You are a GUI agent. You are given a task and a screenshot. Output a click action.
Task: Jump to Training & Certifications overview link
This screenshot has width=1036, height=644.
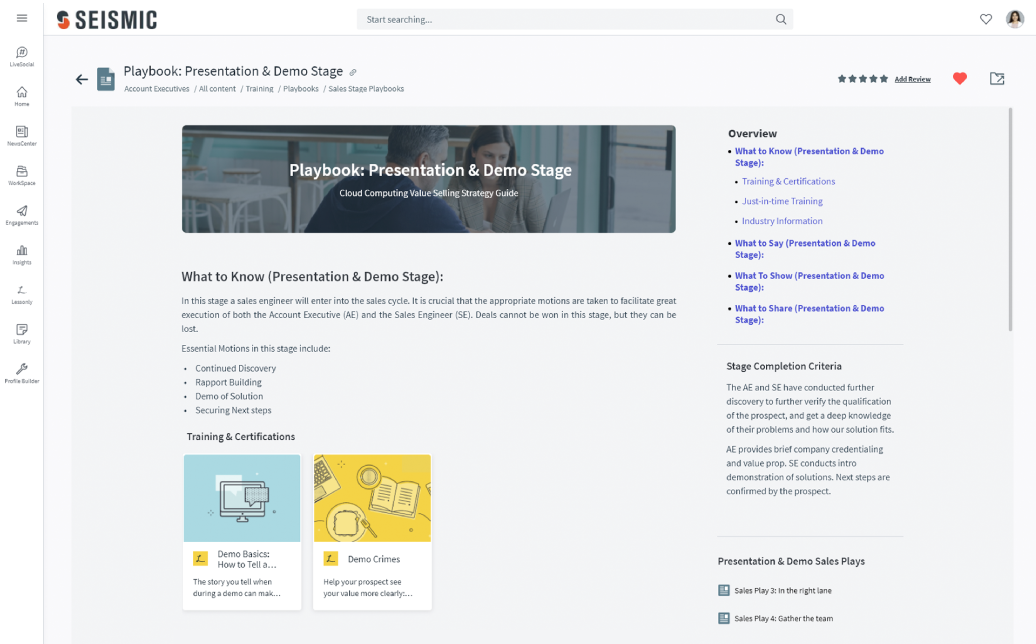[788, 181]
